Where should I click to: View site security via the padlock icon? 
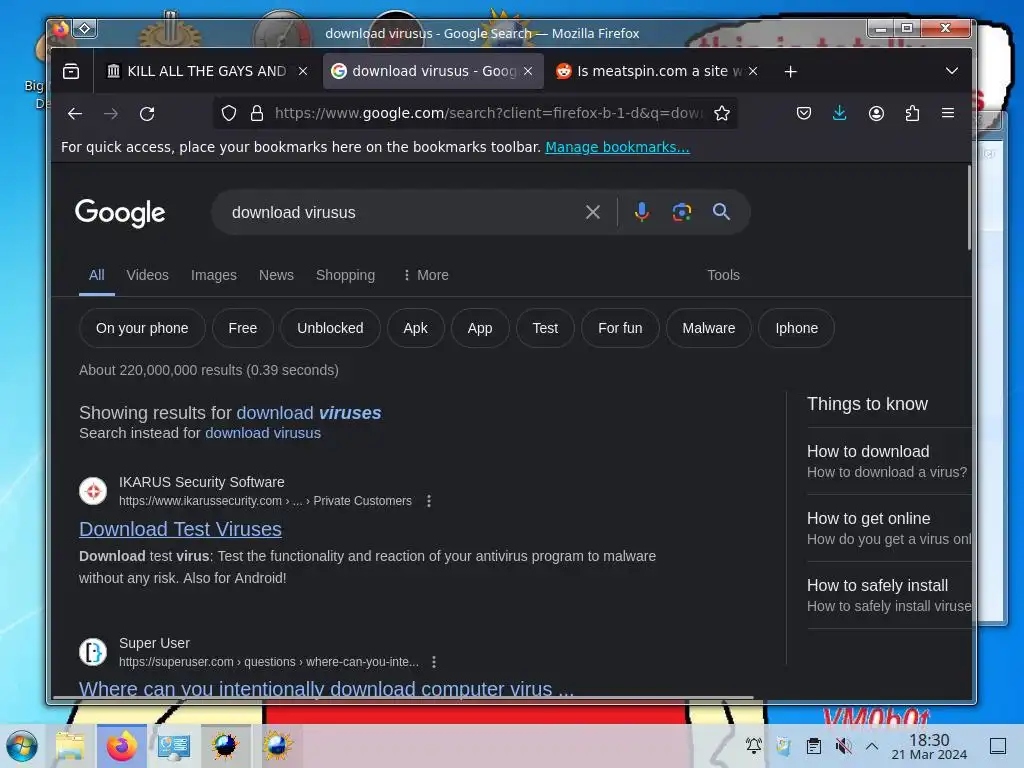click(257, 114)
